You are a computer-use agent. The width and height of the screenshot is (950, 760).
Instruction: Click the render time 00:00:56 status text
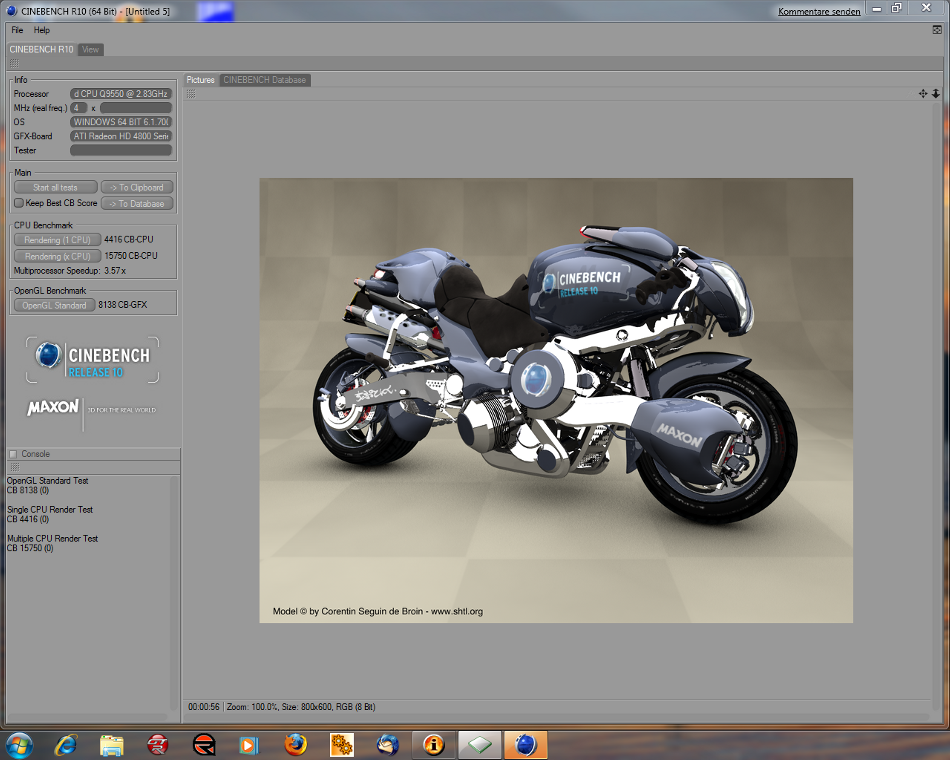[x=204, y=707]
